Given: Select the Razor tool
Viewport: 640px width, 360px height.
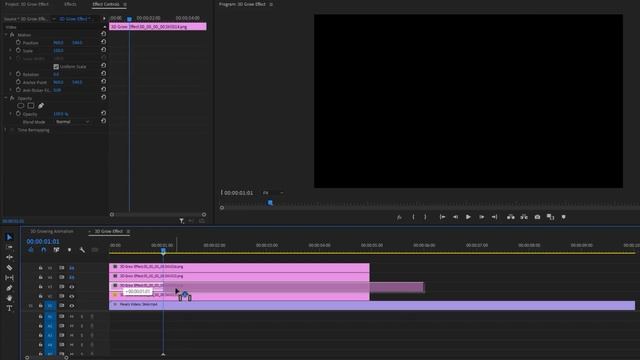Looking at the screenshot, I should pos(9,268).
